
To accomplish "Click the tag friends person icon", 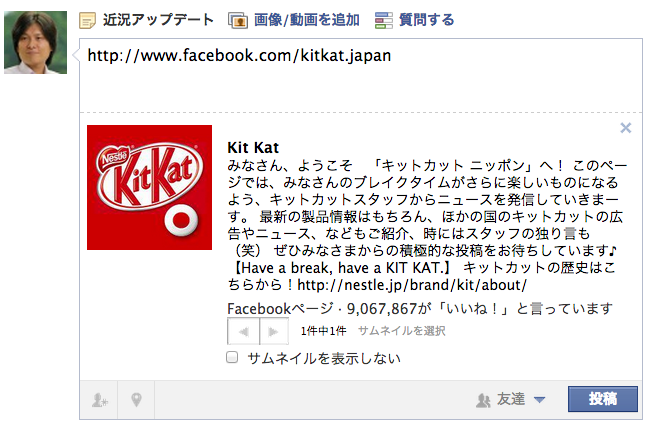I will (99, 400).
